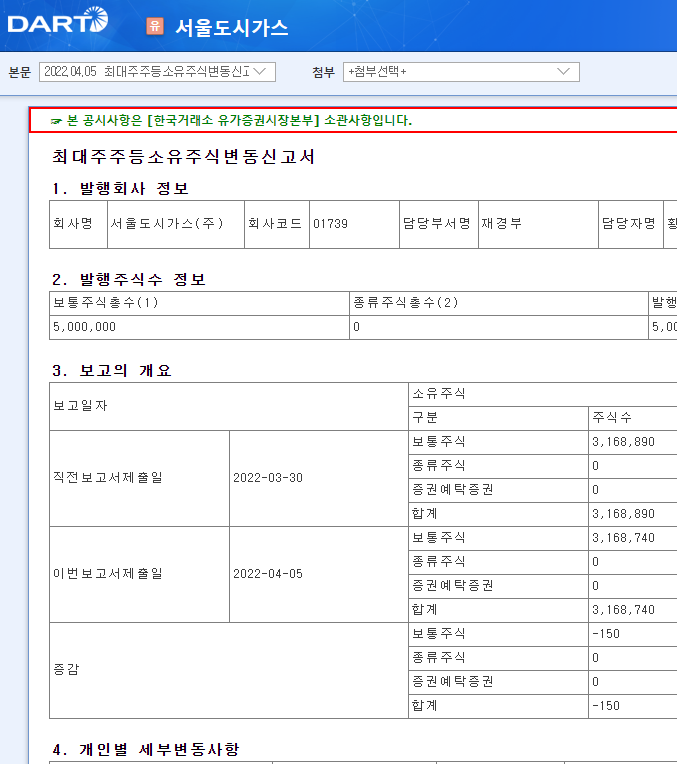Click the orange 유 market badge icon
This screenshot has height=764, width=677.
(155, 26)
